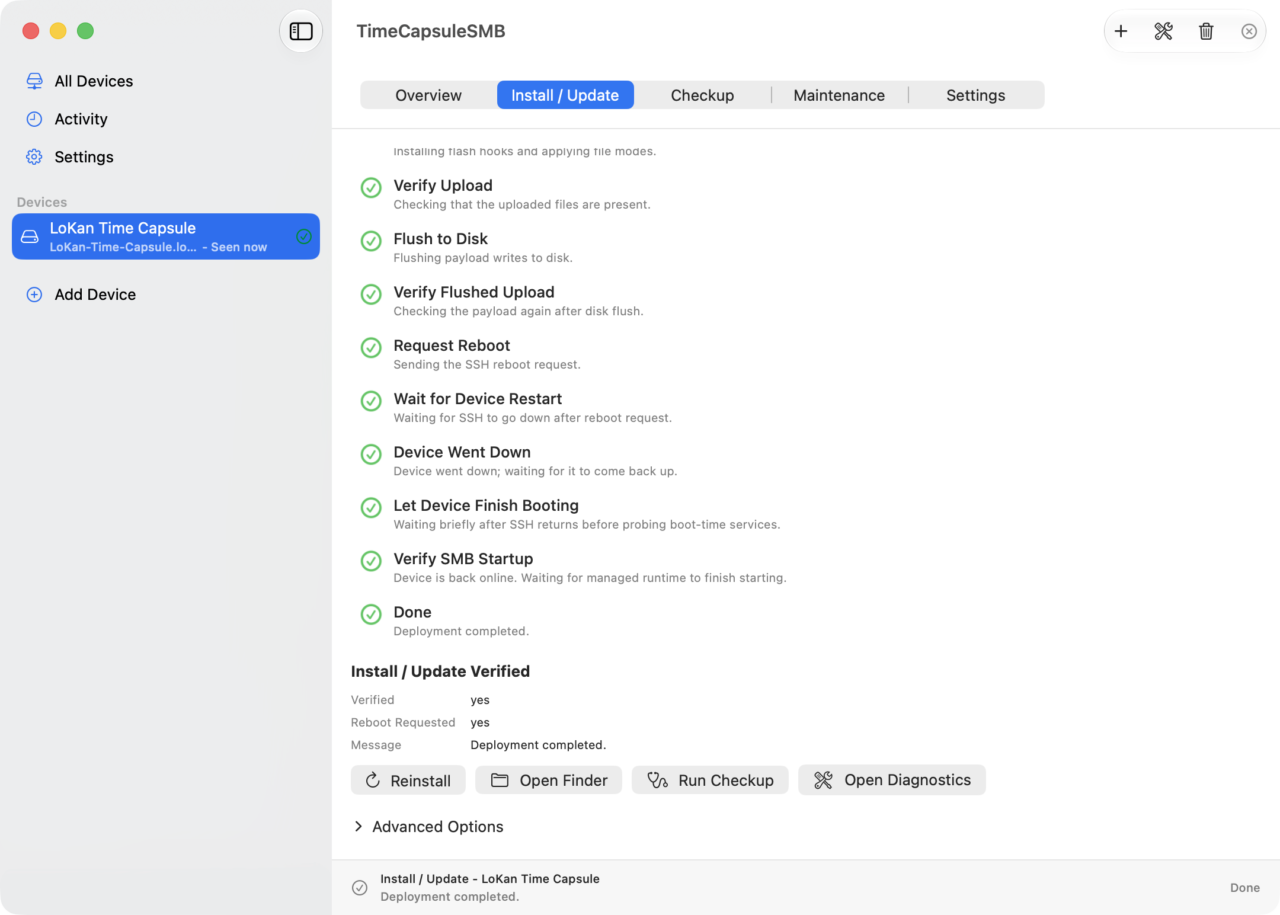1280x915 pixels.
Task: Click Install / Update - LoKan Time Capsule status text
Action: 490,879
